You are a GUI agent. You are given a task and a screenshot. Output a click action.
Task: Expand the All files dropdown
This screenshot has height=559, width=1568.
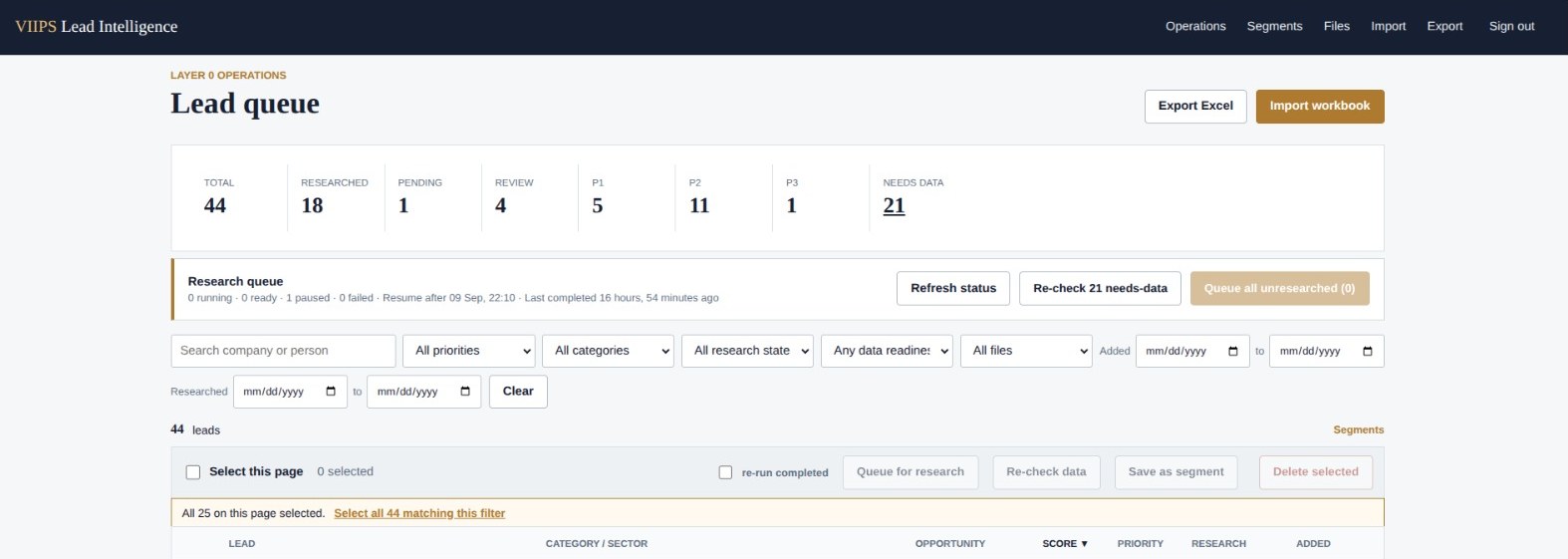[x=1026, y=351]
